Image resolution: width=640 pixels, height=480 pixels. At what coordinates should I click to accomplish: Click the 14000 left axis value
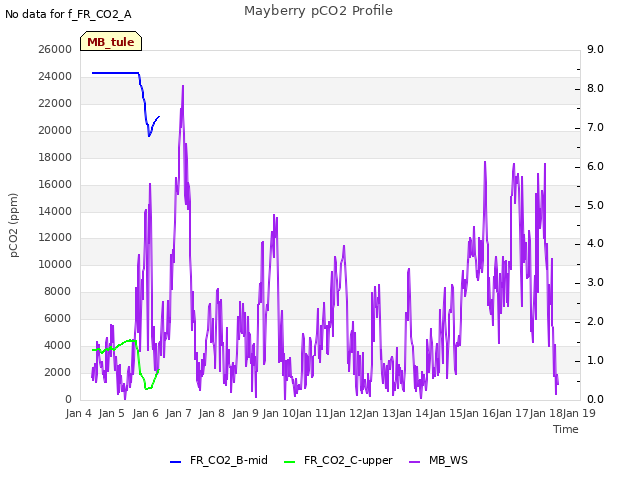pos(55,211)
